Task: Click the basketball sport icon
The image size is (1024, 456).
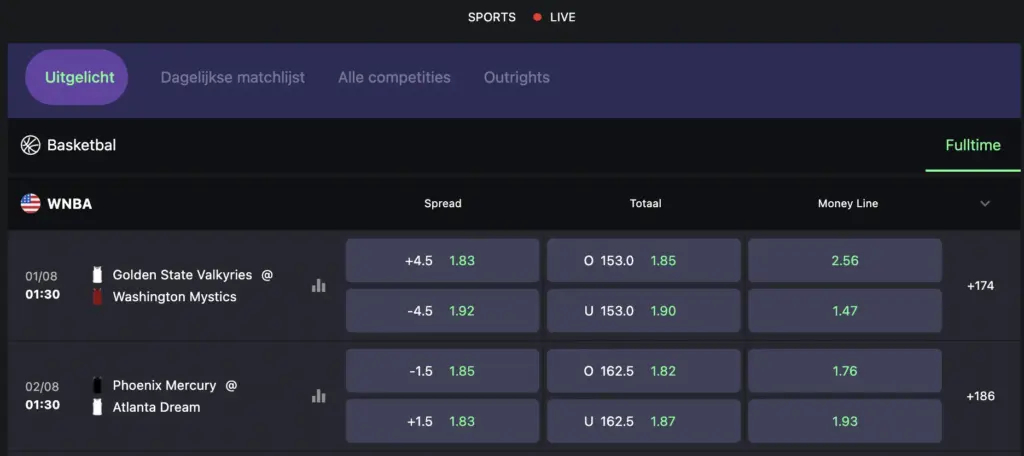Action: [31, 145]
